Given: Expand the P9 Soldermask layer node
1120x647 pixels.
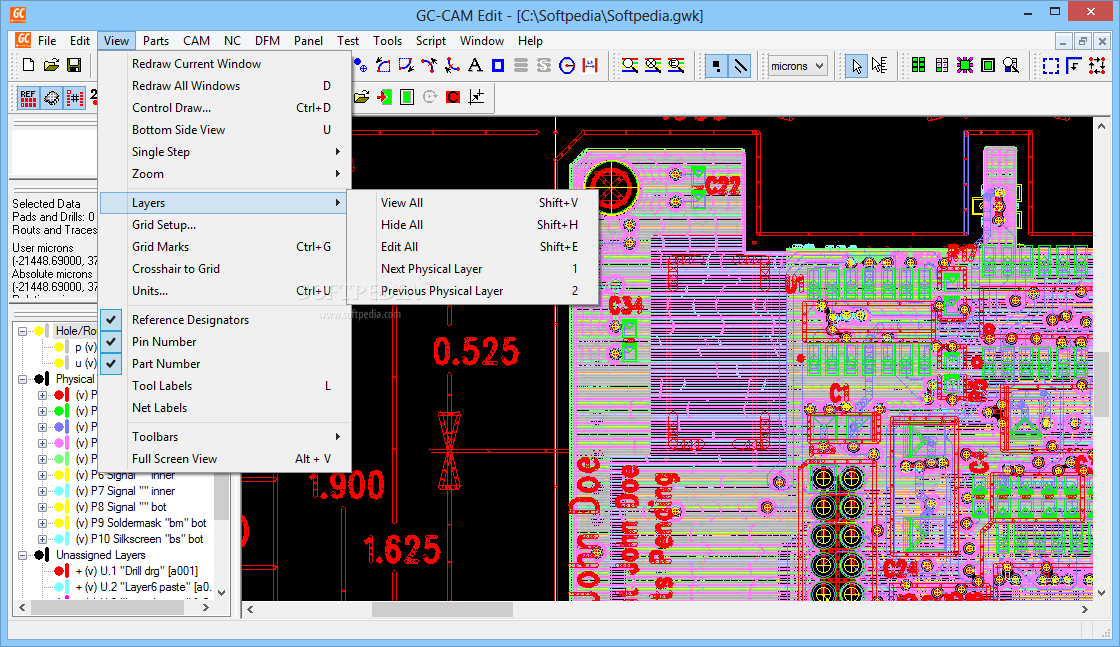Looking at the screenshot, I should (42, 523).
